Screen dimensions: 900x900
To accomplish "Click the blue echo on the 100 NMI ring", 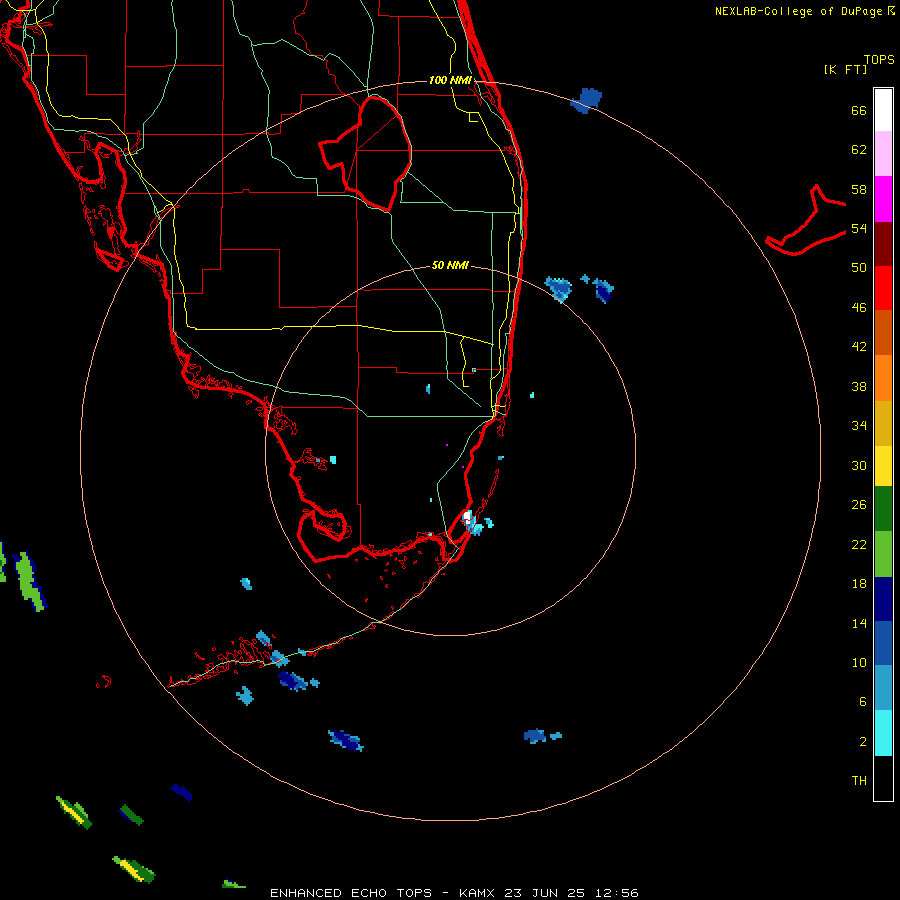I will click(587, 100).
